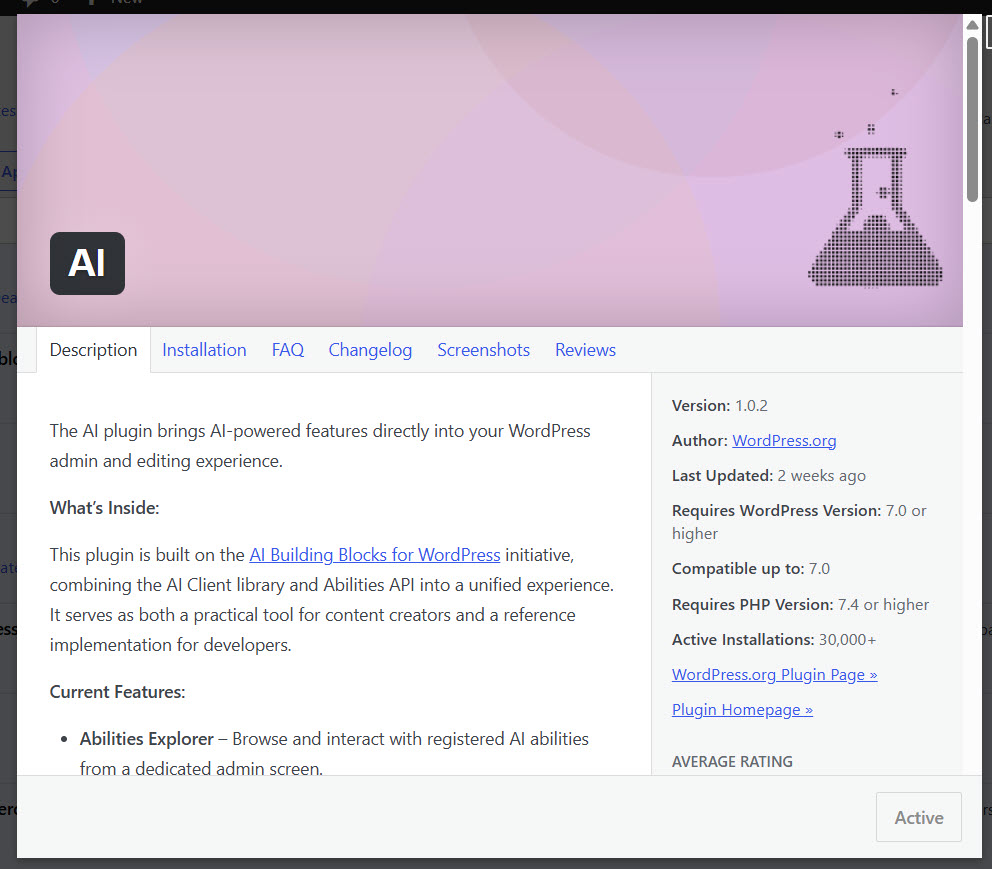This screenshot has width=992, height=869.
Task: Click 'Active Installations: 30,000+' text
Action: pyautogui.click(x=774, y=639)
